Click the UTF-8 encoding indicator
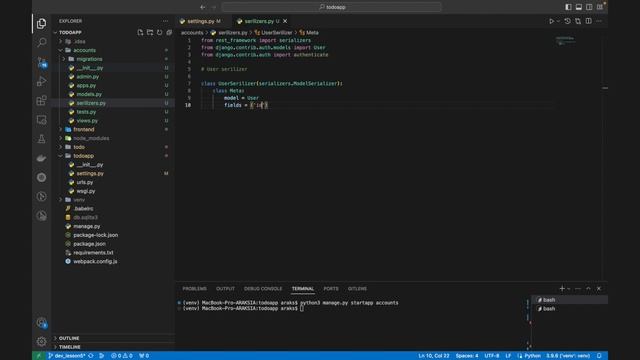 [491, 356]
